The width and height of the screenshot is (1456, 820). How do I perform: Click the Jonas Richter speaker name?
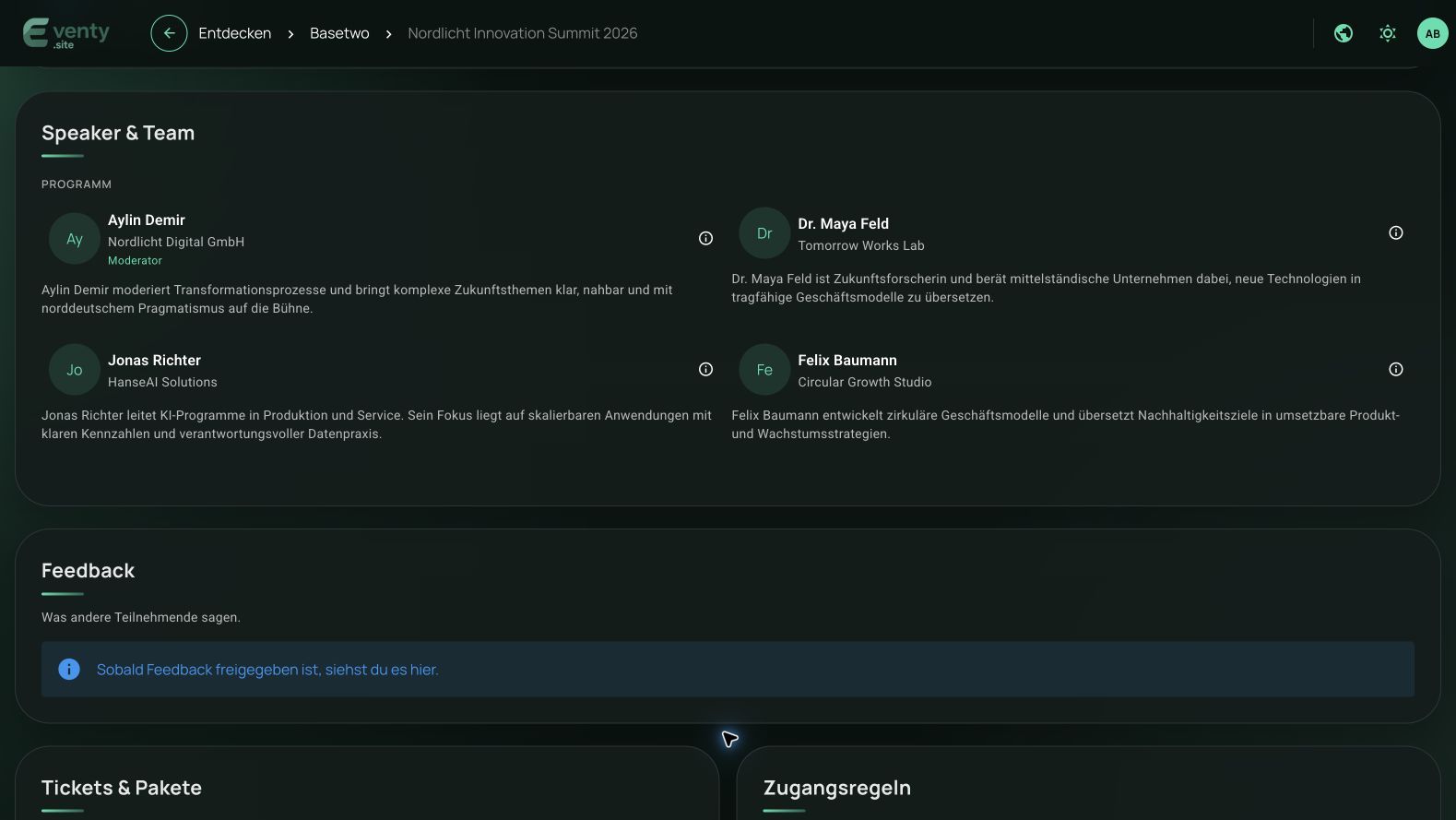tap(154, 360)
